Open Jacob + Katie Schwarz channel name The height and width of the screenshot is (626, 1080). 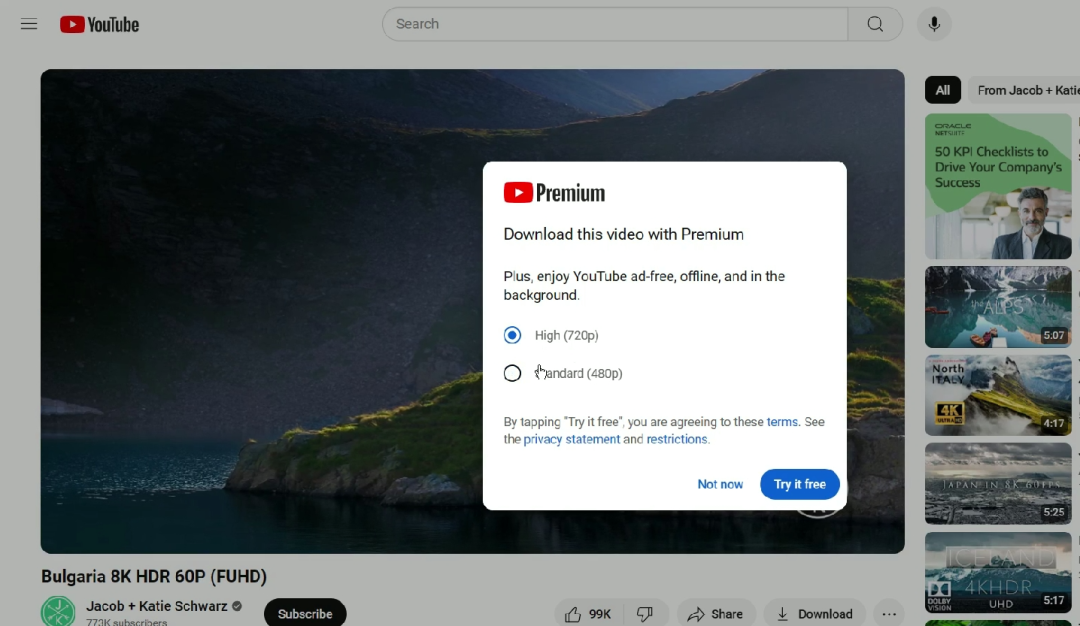click(x=156, y=606)
